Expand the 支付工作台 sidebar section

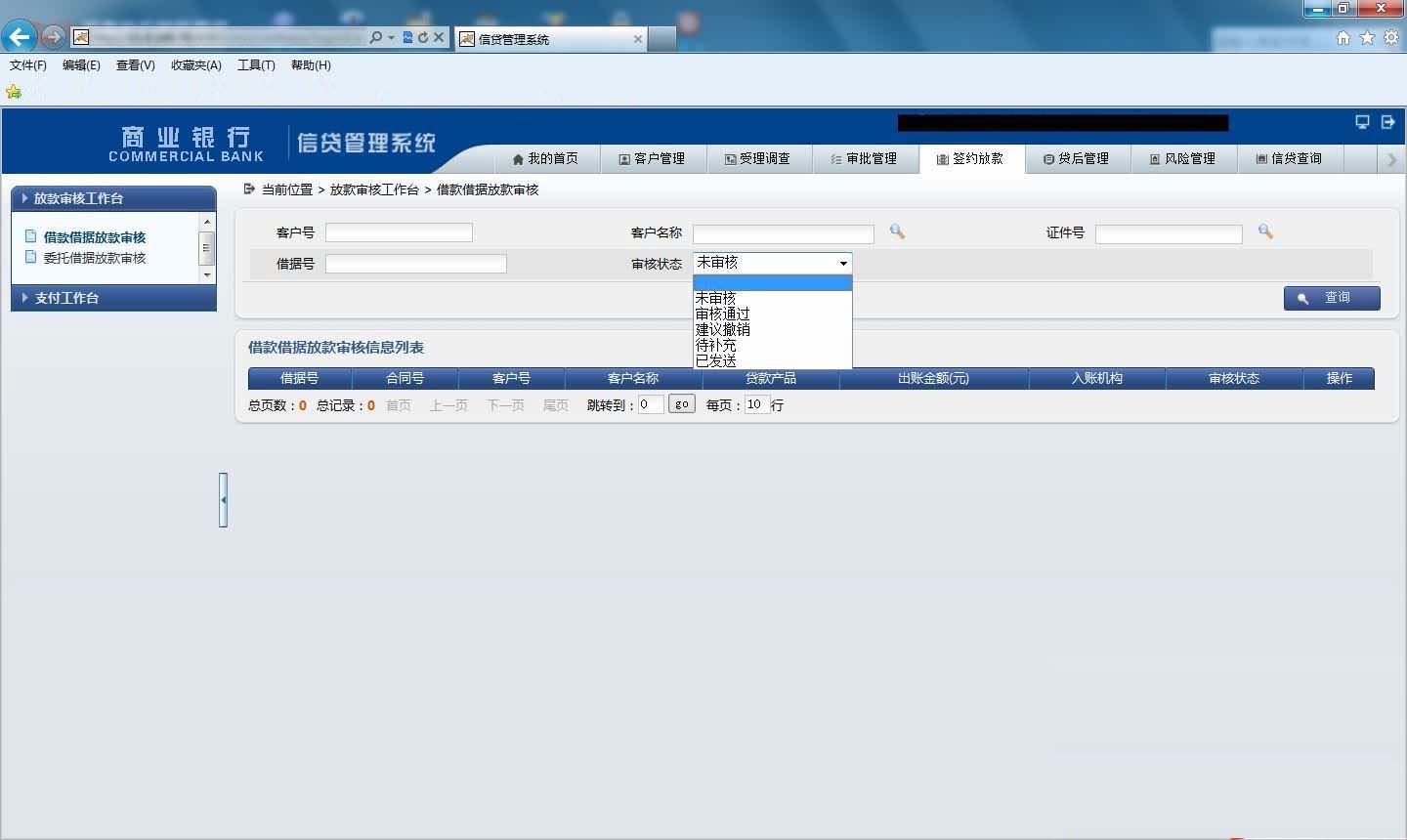(x=113, y=298)
